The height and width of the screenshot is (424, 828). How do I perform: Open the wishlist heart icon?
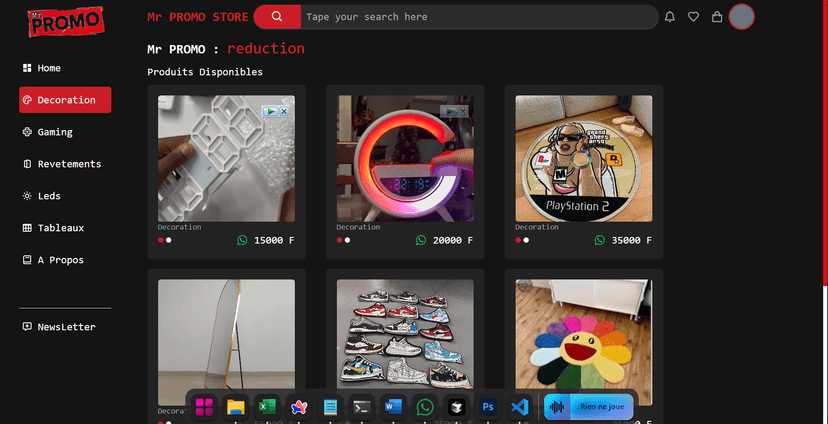(x=693, y=17)
